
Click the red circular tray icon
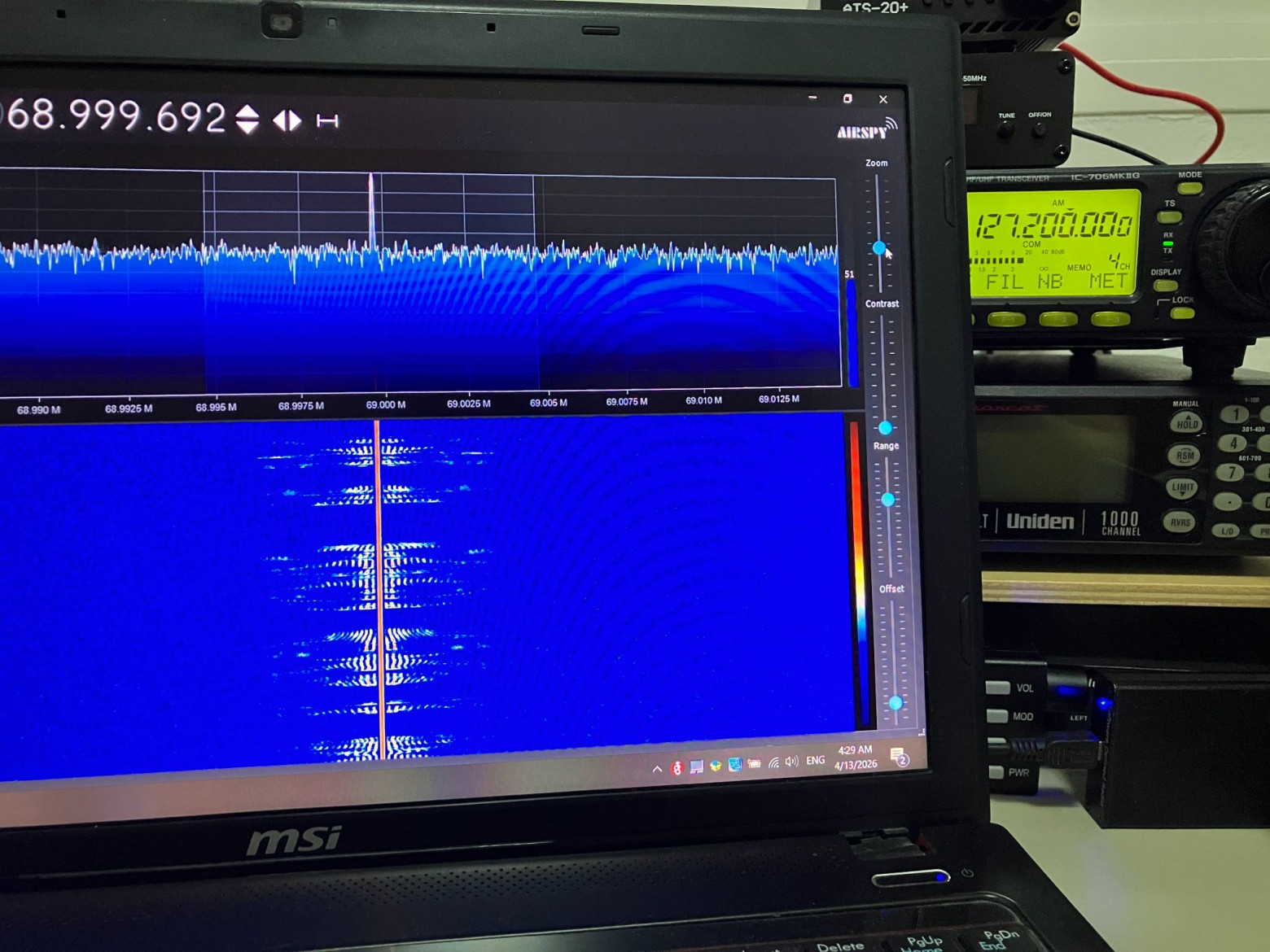676,767
